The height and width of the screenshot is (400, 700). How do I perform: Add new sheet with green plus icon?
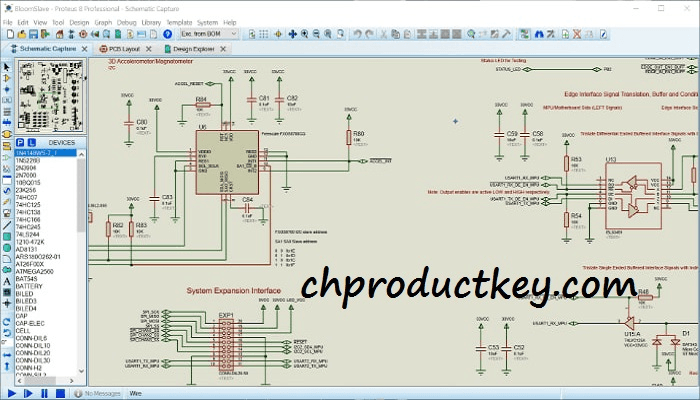[x=565, y=34]
